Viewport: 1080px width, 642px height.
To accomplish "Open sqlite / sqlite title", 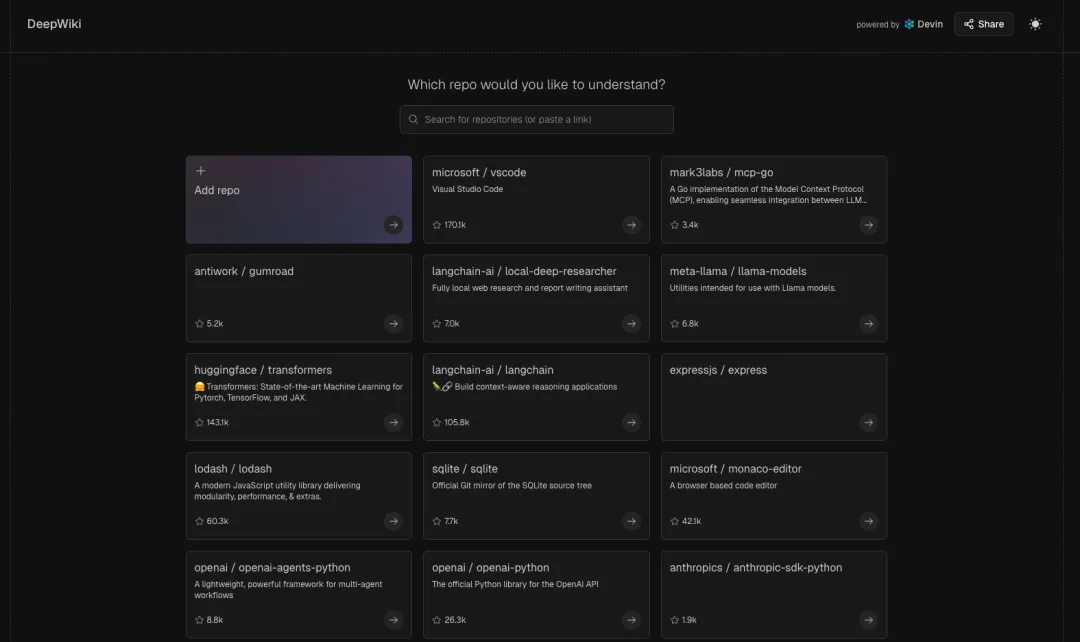I will pos(465,468).
